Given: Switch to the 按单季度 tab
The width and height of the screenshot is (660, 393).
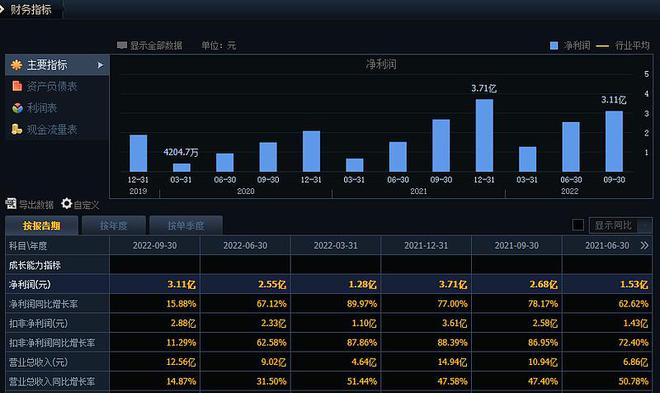Looking at the screenshot, I should tap(186, 226).
